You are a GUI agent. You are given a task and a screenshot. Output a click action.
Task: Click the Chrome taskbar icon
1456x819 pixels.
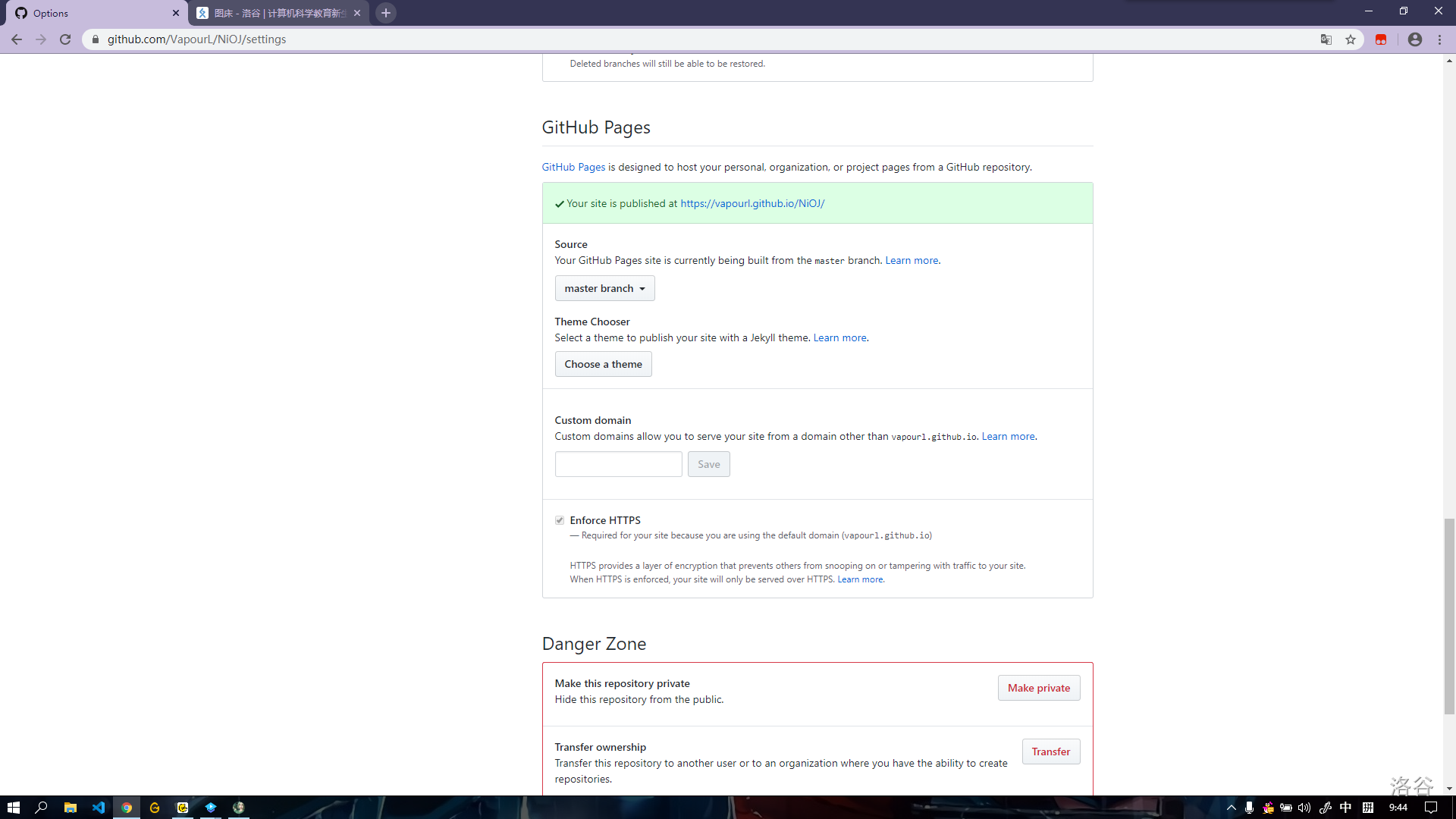point(127,808)
